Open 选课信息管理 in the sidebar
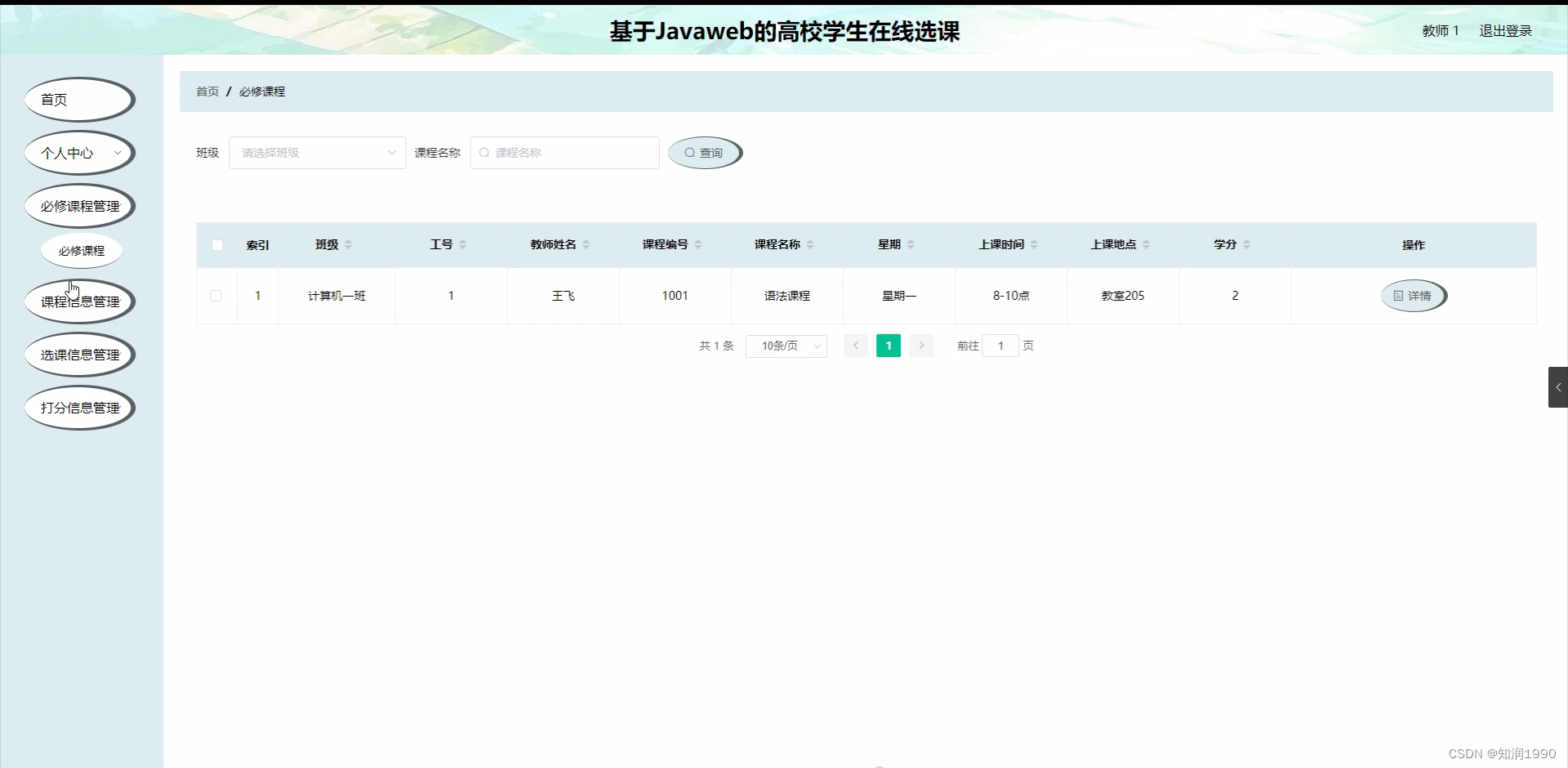1568x768 pixels. pyautogui.click(x=79, y=355)
